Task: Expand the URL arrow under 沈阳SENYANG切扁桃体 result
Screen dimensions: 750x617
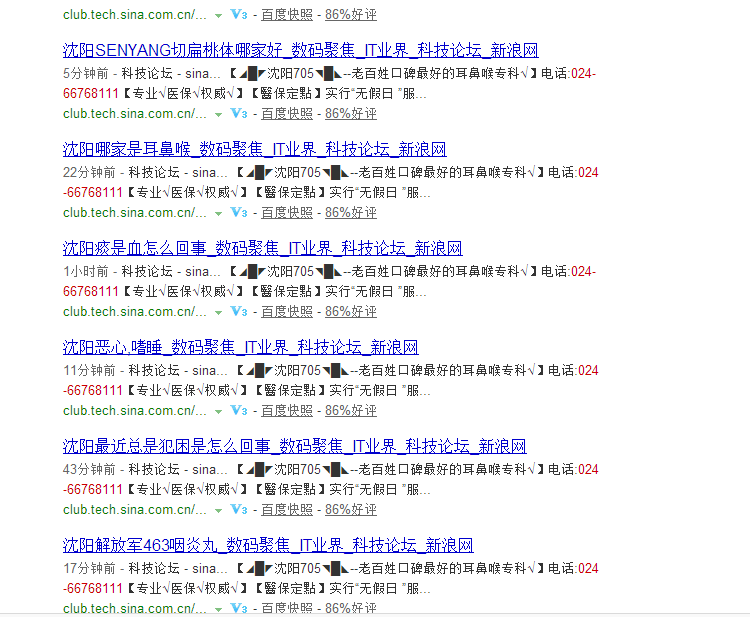Action: click(219, 115)
